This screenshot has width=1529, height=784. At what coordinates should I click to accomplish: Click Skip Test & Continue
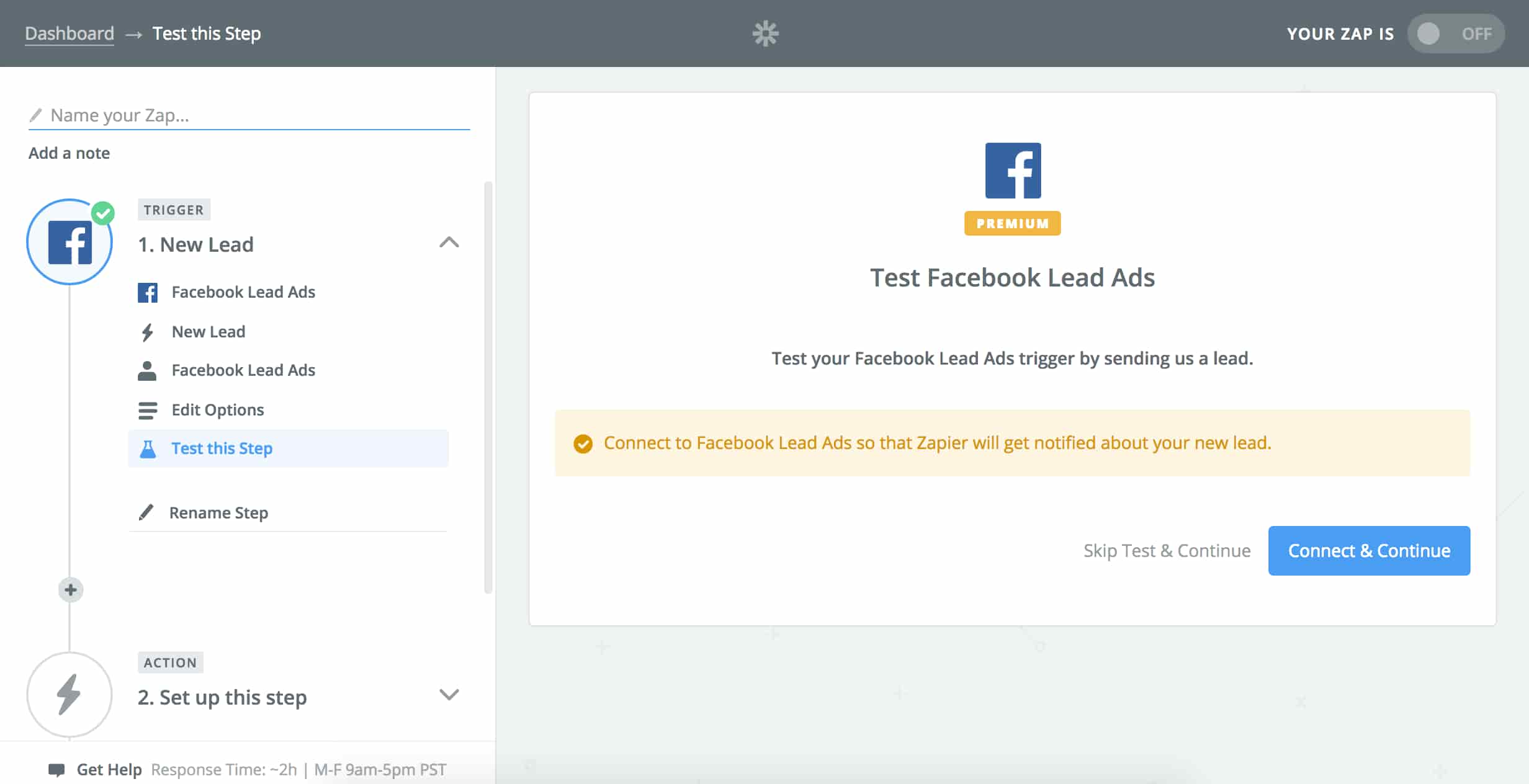coord(1167,551)
